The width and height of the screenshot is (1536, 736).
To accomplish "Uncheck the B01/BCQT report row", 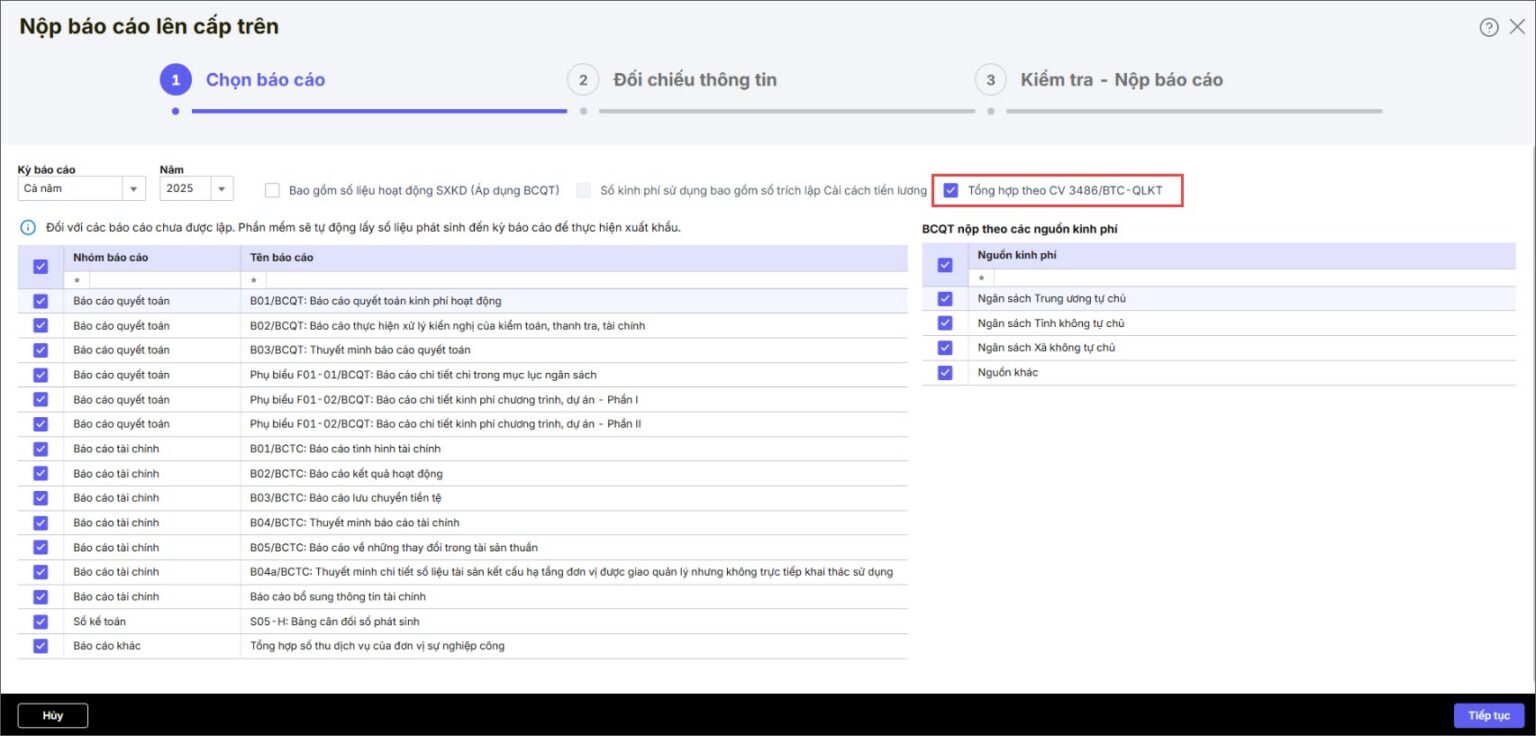I will pyautogui.click(x=41, y=300).
